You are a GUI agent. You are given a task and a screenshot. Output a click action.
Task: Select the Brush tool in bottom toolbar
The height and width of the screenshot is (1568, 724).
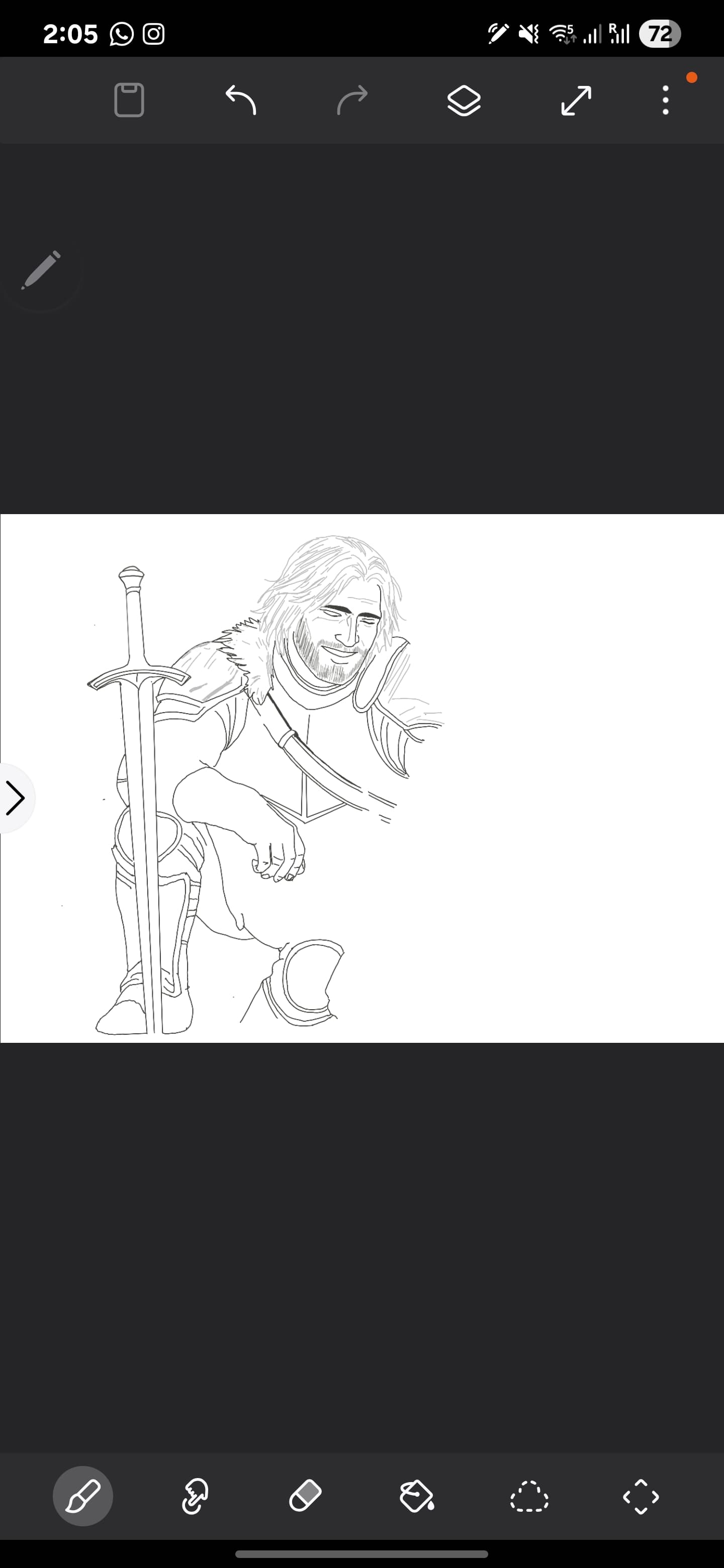point(83,1496)
